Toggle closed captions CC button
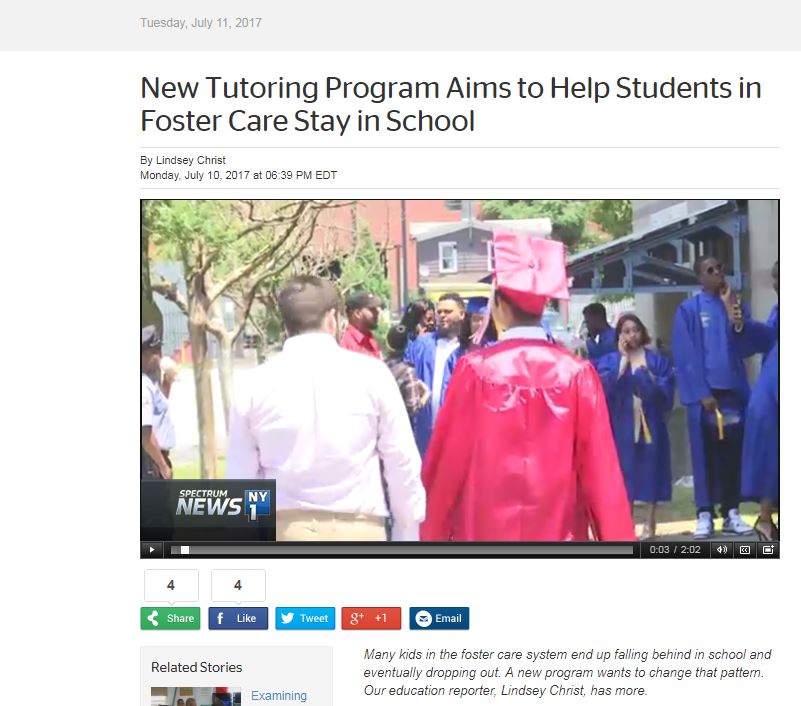 click(x=745, y=550)
